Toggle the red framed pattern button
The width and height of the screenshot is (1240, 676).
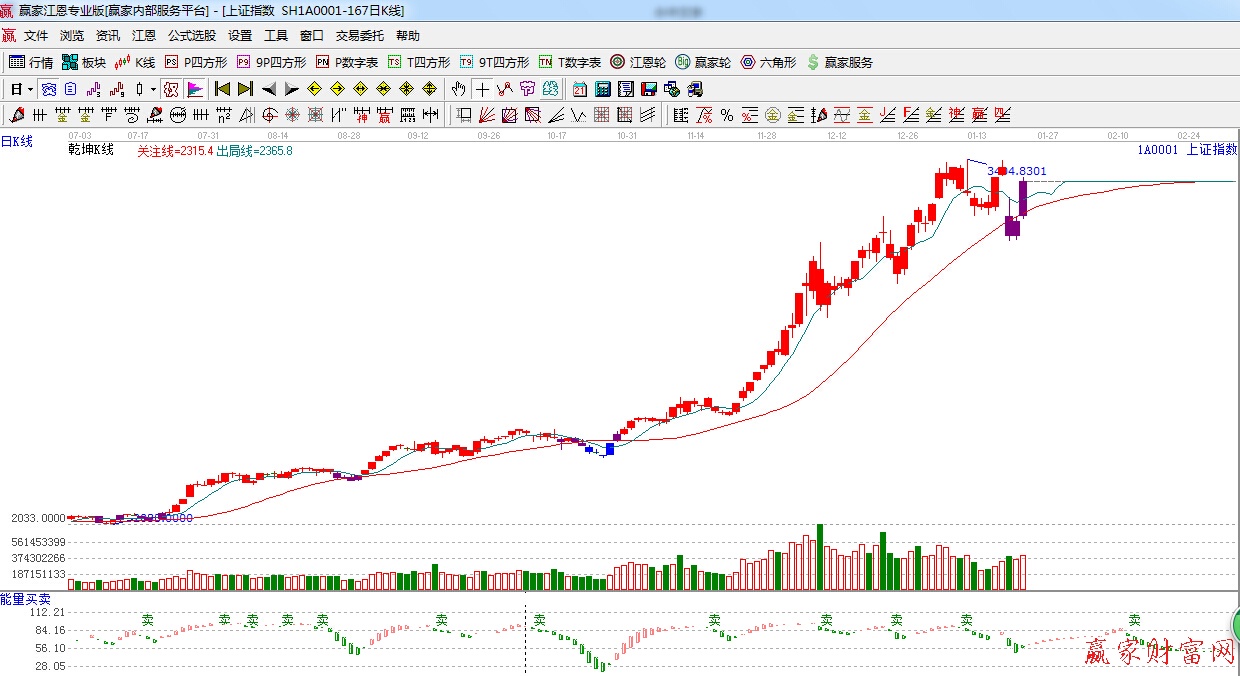pyautogui.click(x=171, y=89)
